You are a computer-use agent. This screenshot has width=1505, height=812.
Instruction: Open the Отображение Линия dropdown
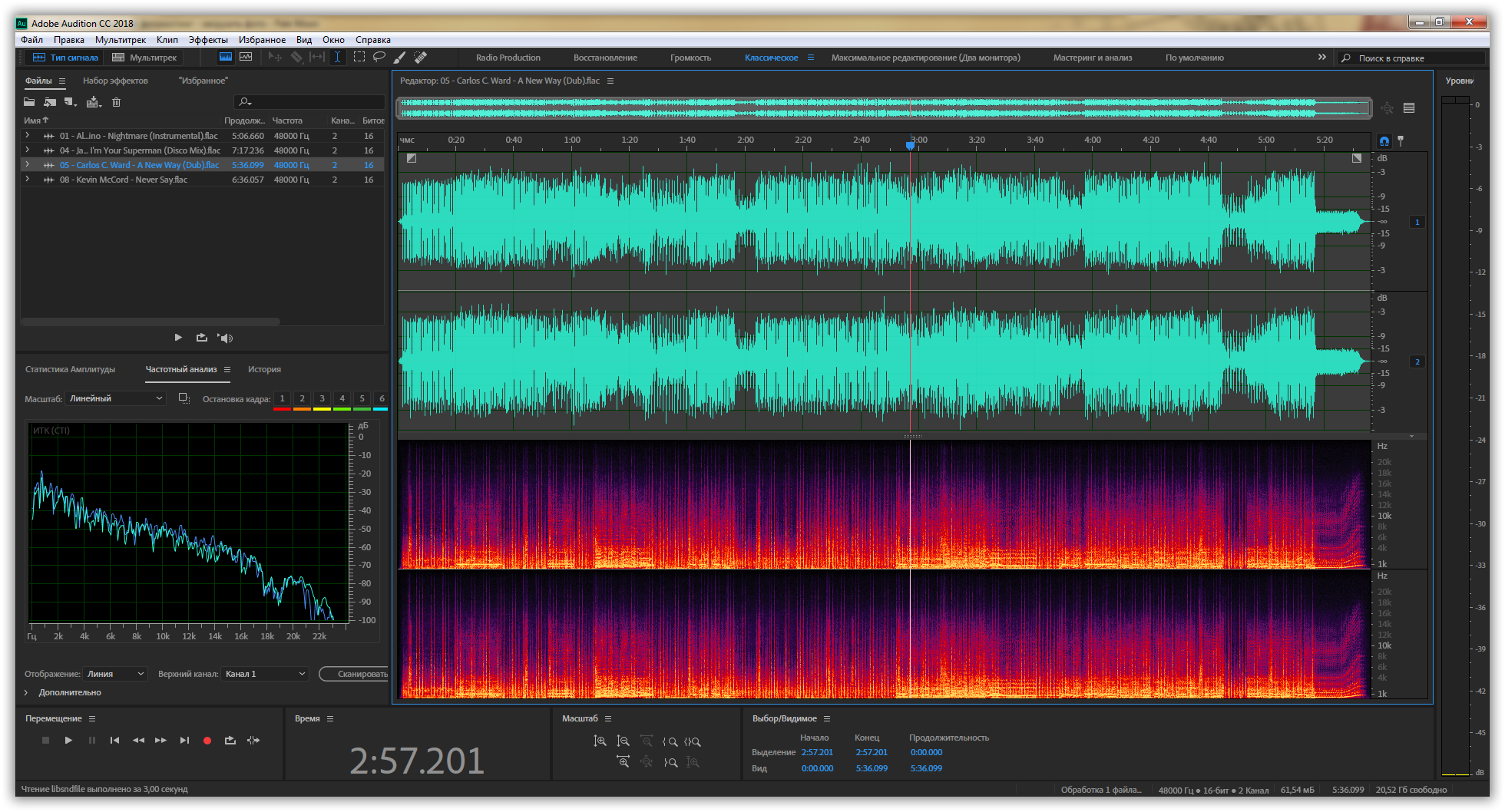(115, 674)
